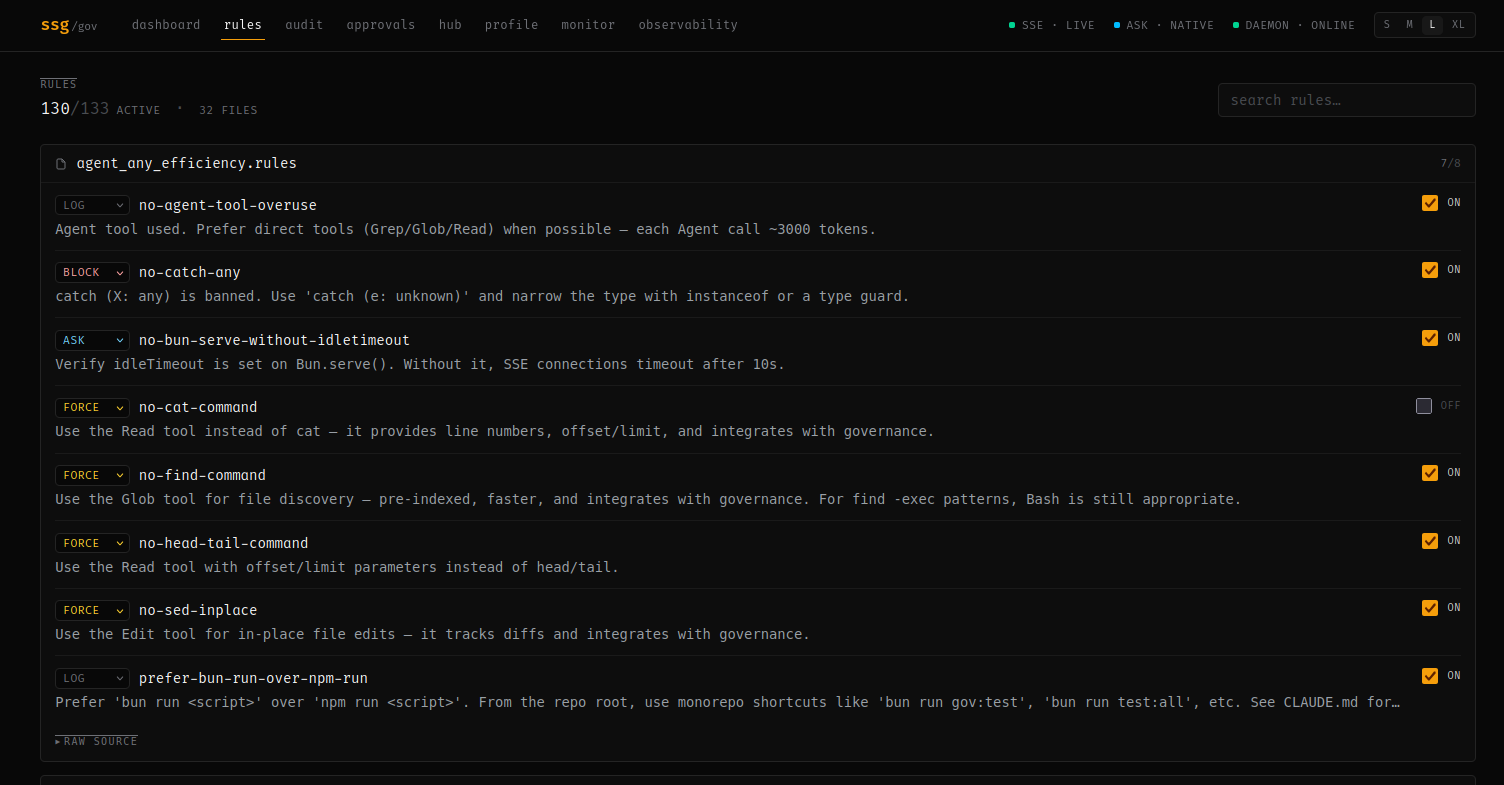Uncheck the no-bun-serve-without-idletimeout rule

pos(1430,338)
